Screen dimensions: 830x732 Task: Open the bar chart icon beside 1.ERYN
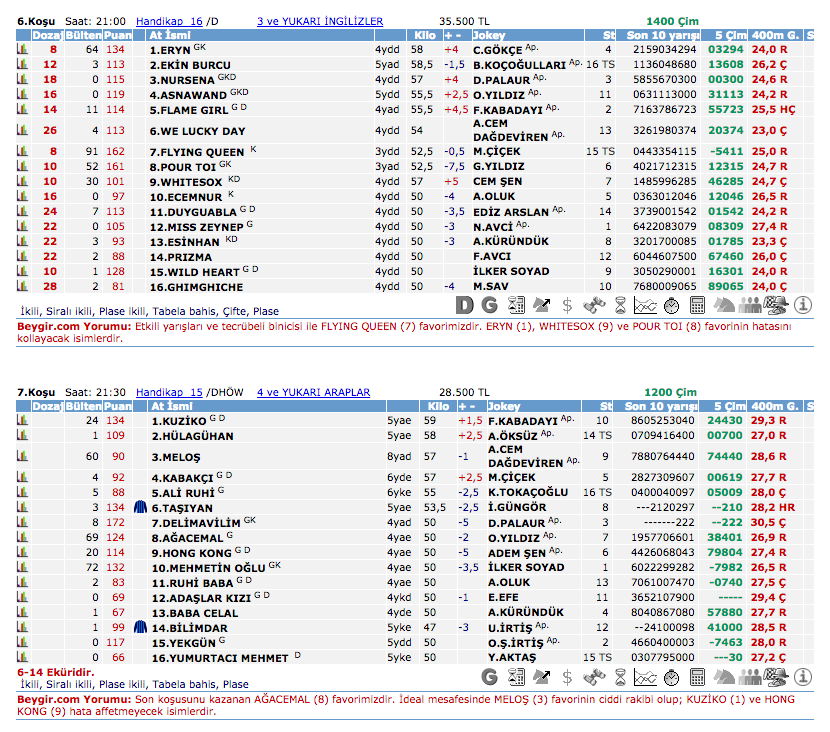[22, 49]
